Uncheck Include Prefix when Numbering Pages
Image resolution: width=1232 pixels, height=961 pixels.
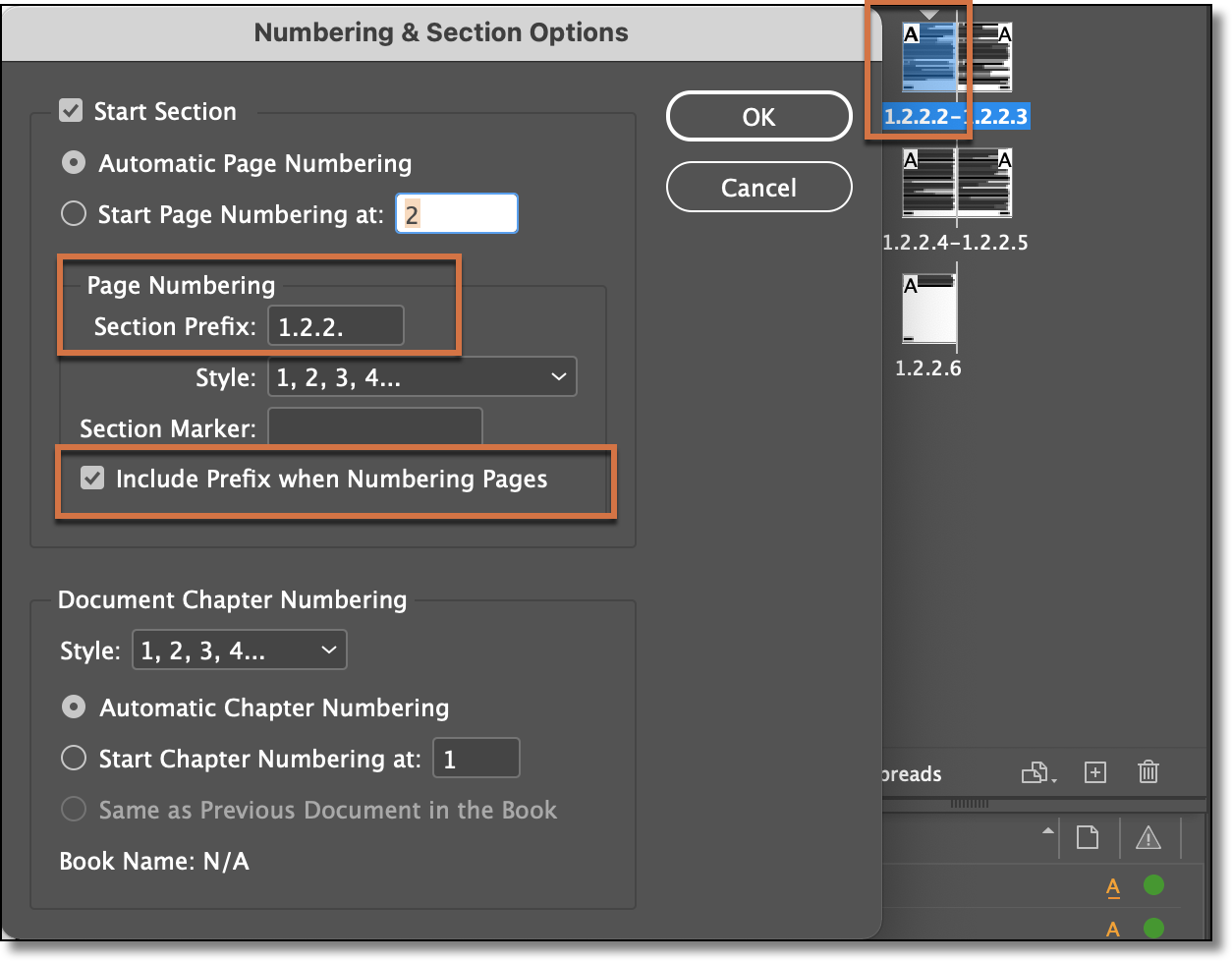(93, 479)
